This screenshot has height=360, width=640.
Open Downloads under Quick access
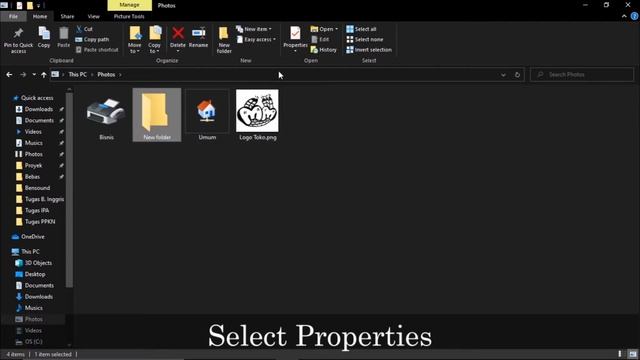pyautogui.click(x=39, y=109)
